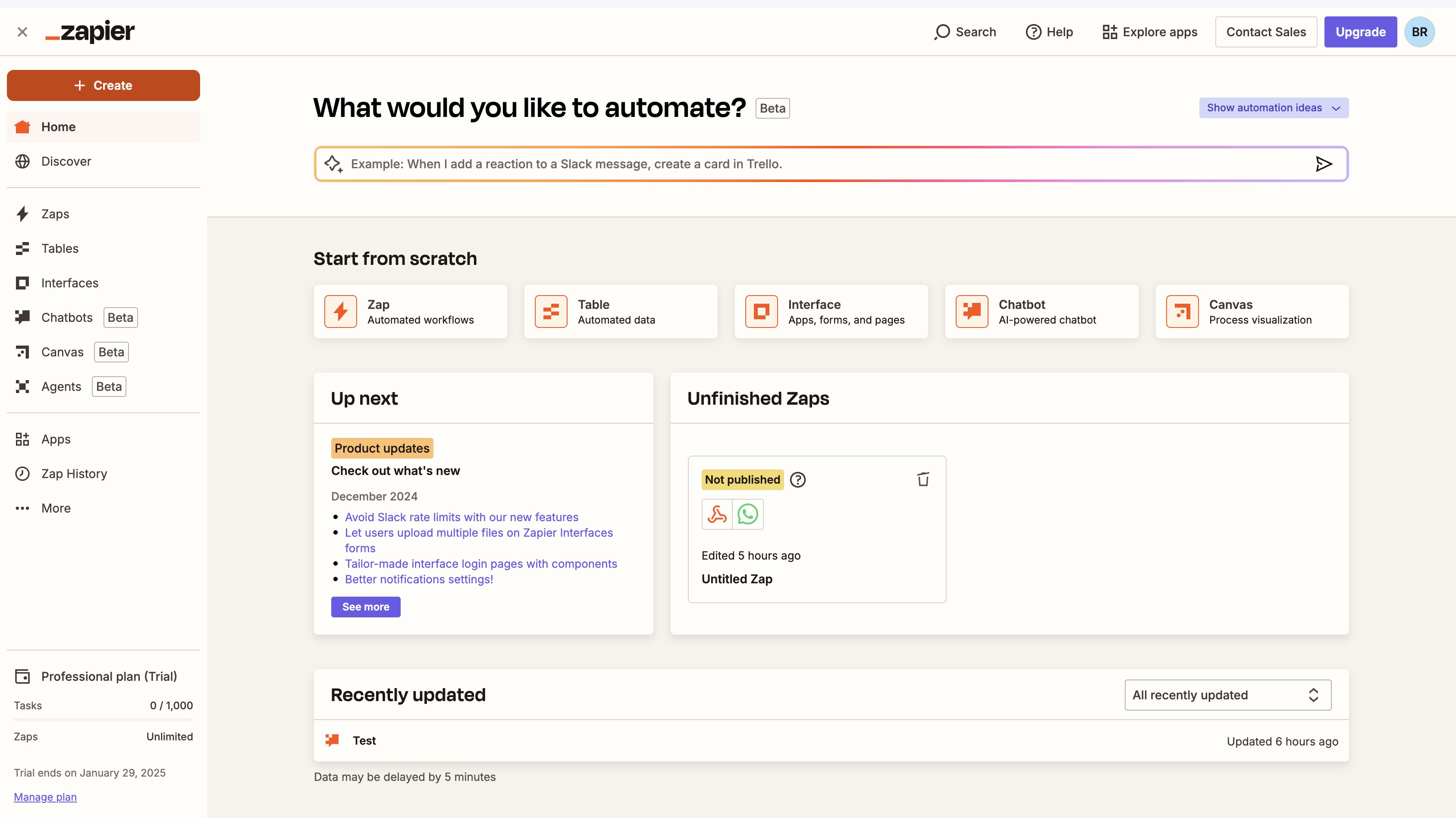Click the Tables sidebar icon
The image size is (1456, 818).
click(22, 248)
